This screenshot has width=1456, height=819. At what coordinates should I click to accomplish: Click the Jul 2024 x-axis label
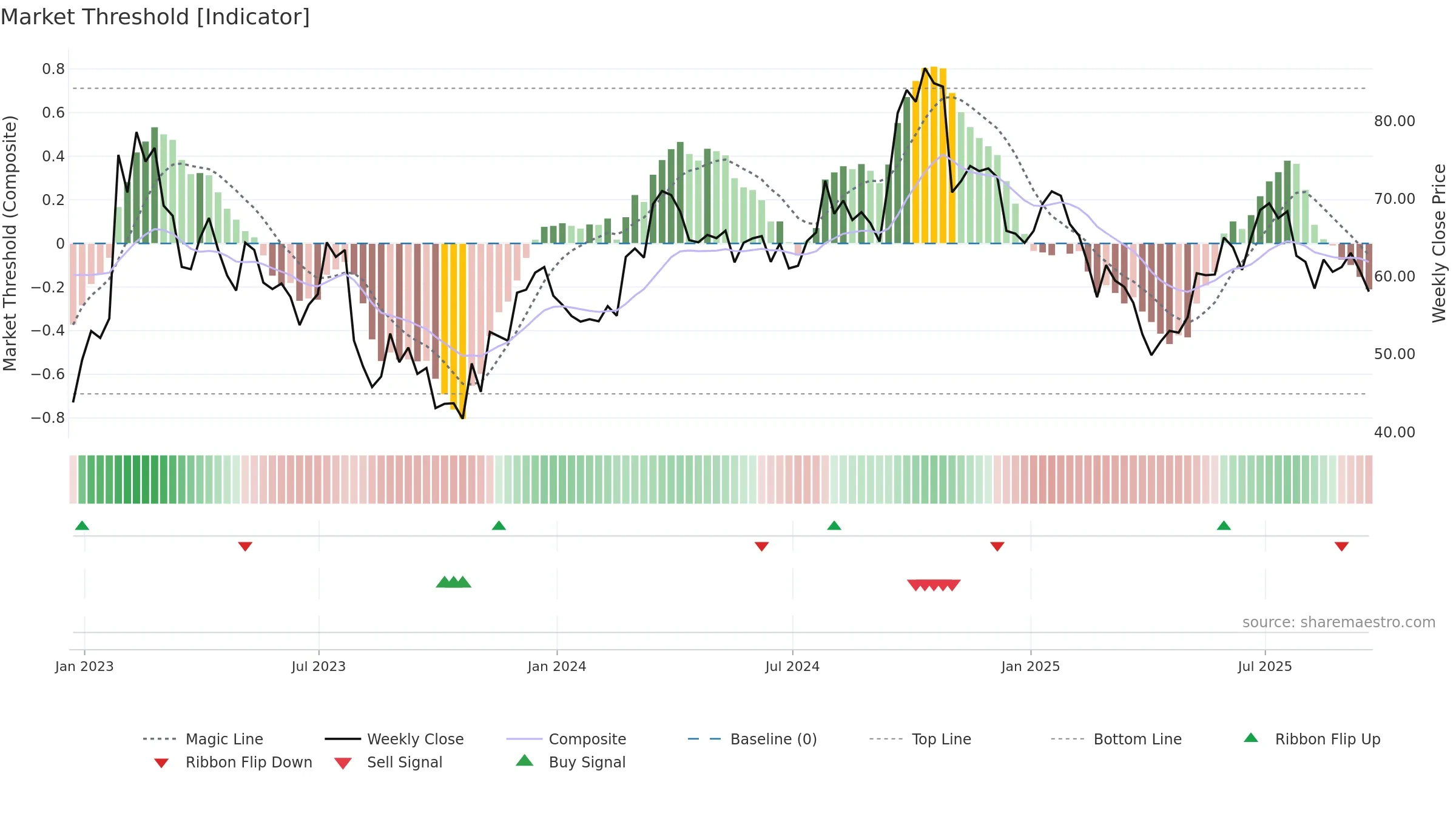[792, 667]
